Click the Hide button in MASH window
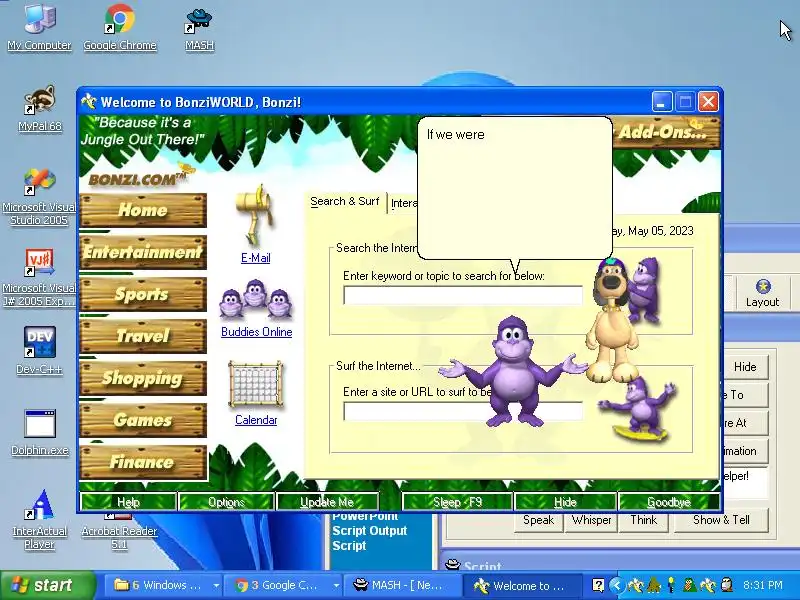The width and height of the screenshot is (800, 600). pos(745,366)
